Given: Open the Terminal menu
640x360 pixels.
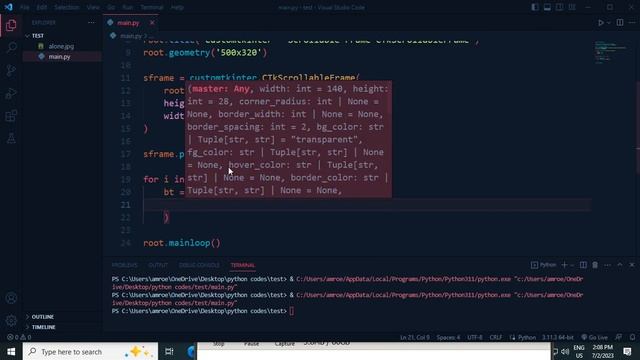Looking at the screenshot, I should coord(152,7).
